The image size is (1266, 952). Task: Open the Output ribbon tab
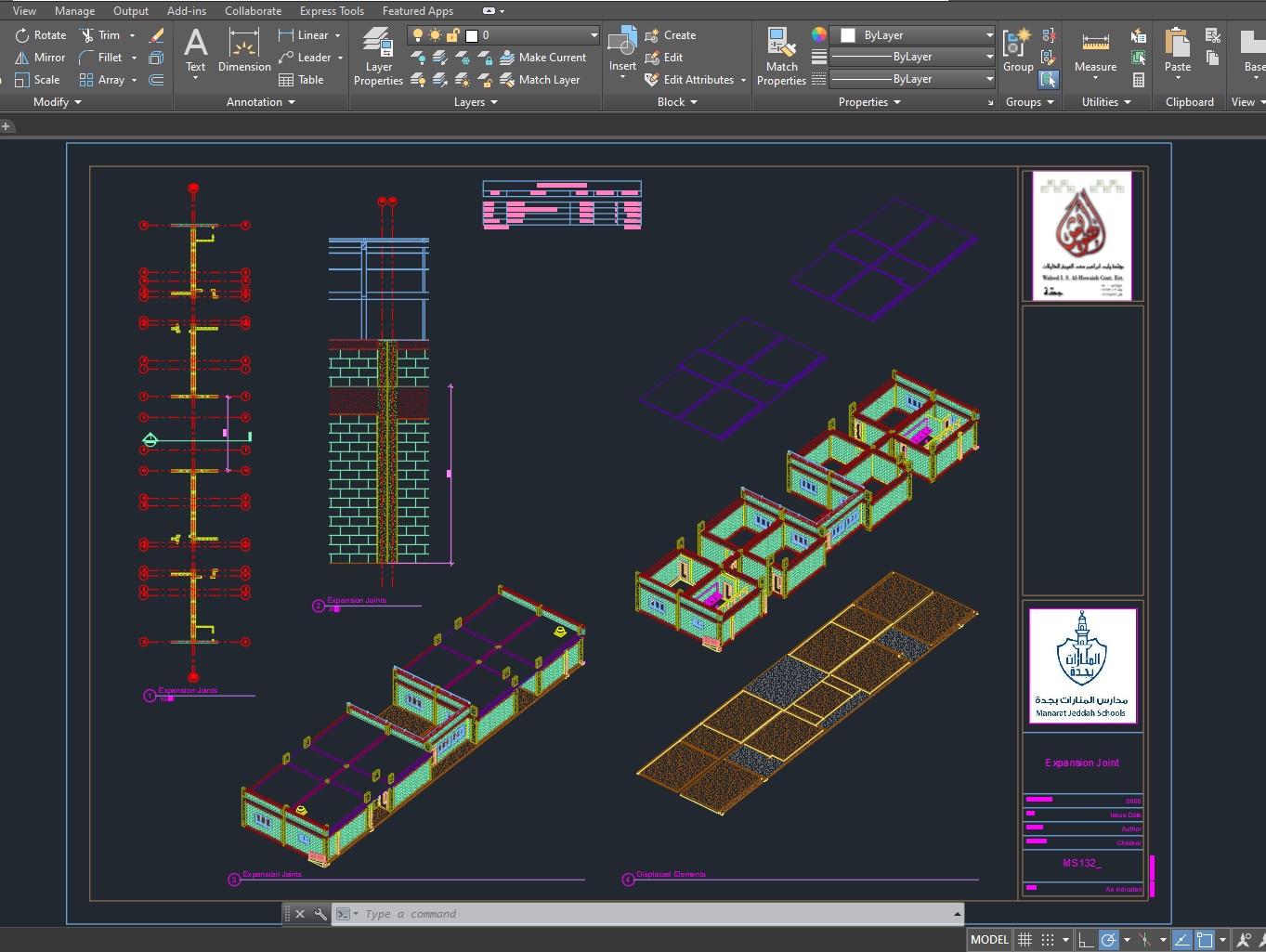(131, 11)
